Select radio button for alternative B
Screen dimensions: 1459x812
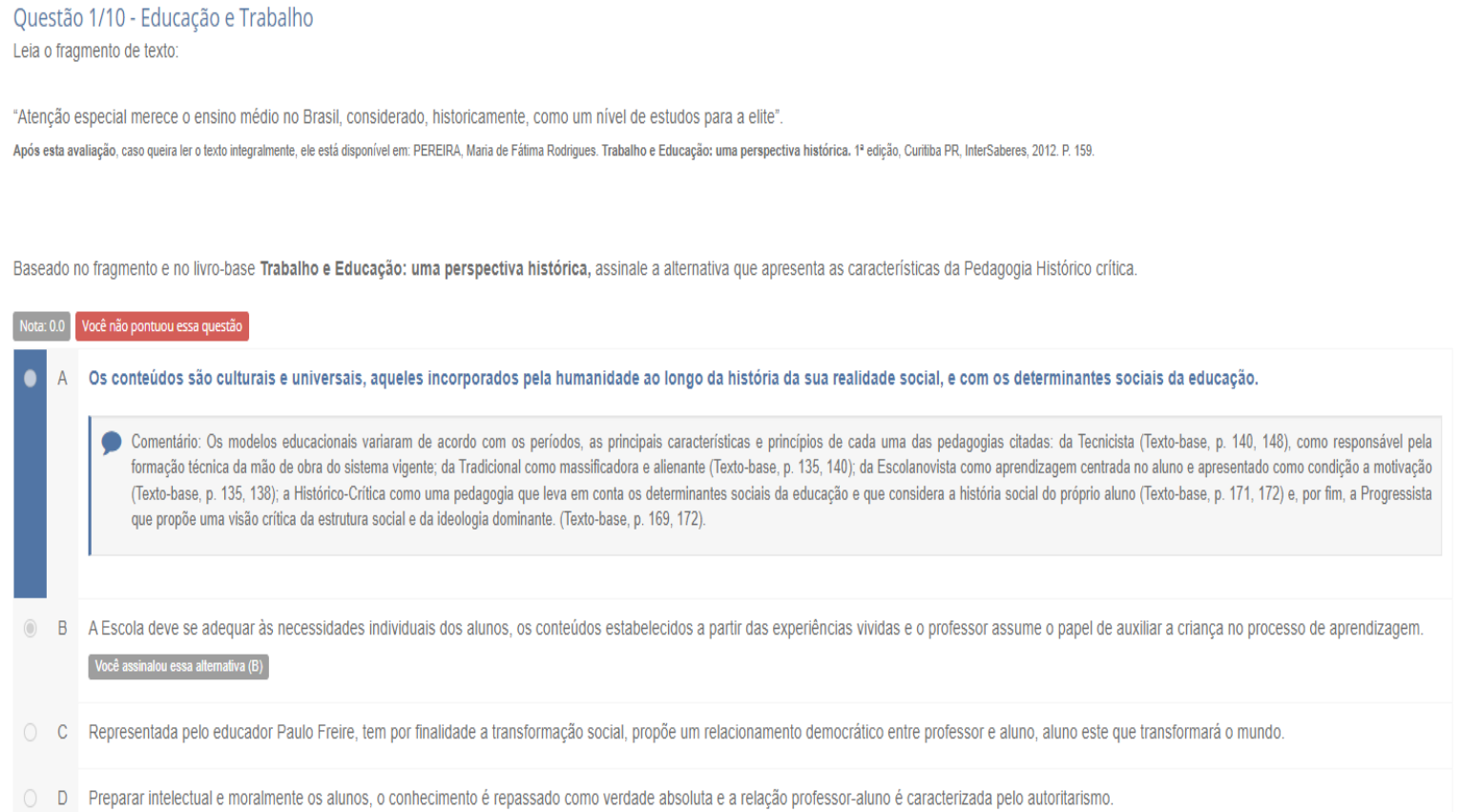pos(31,628)
